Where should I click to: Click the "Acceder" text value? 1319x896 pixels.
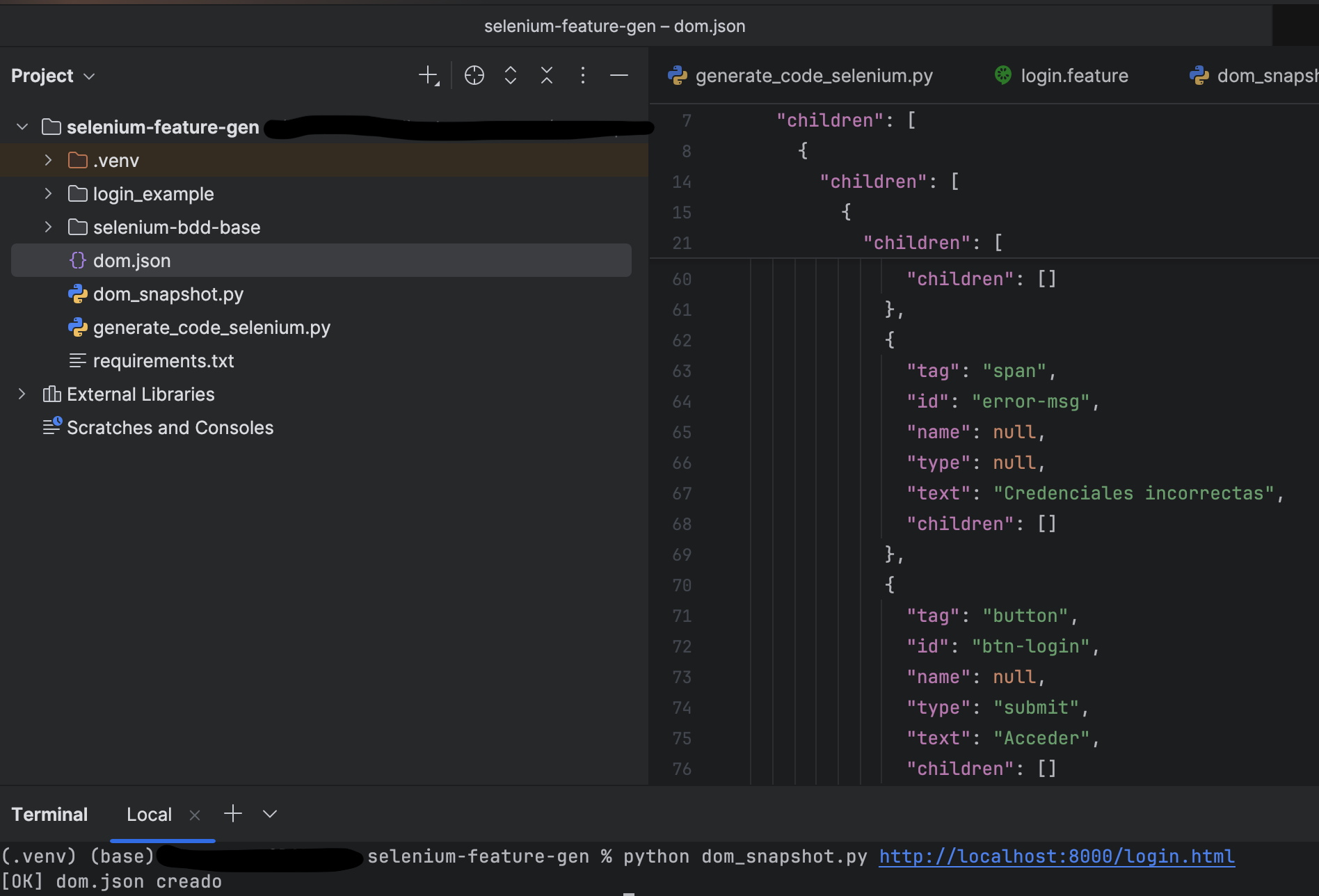[x=1041, y=738]
